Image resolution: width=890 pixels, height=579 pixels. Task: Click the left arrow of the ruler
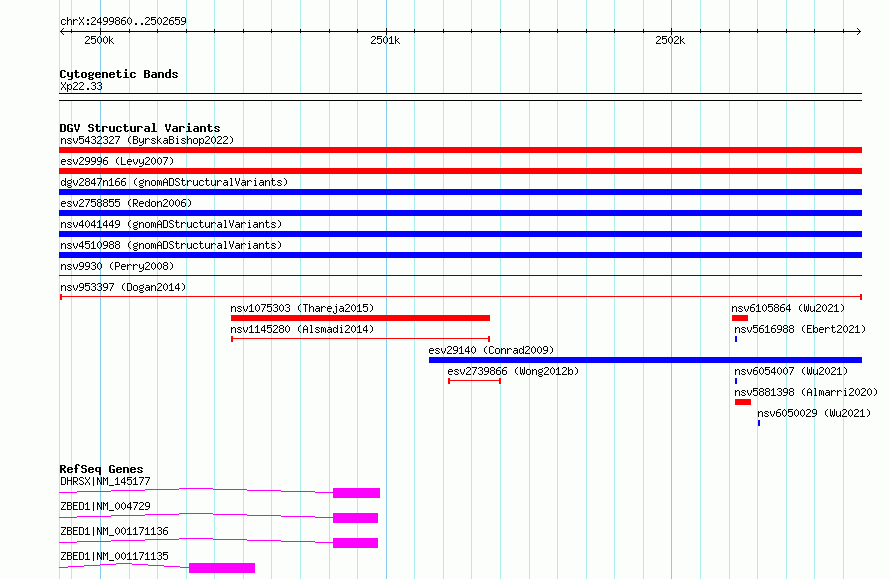click(63, 32)
